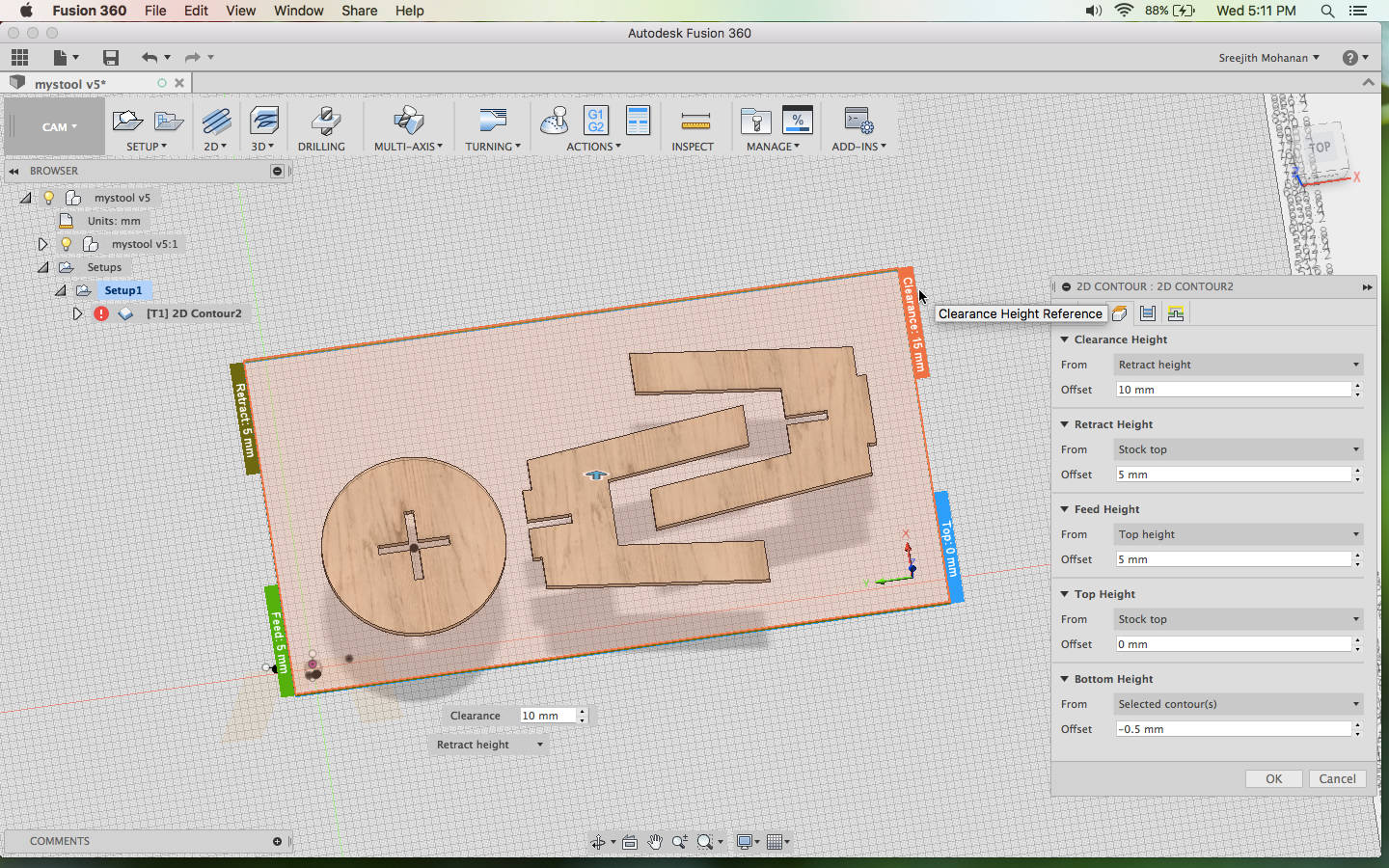Open the data panel grid icon
The width and height of the screenshot is (1389, 868).
click(x=19, y=58)
